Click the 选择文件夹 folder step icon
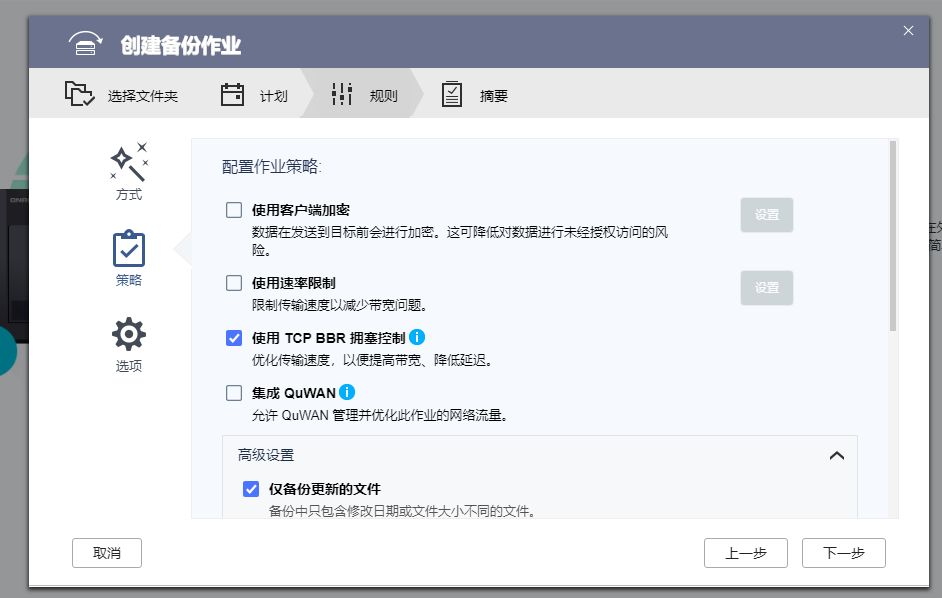Viewport: 942px width, 598px height. pos(79,93)
